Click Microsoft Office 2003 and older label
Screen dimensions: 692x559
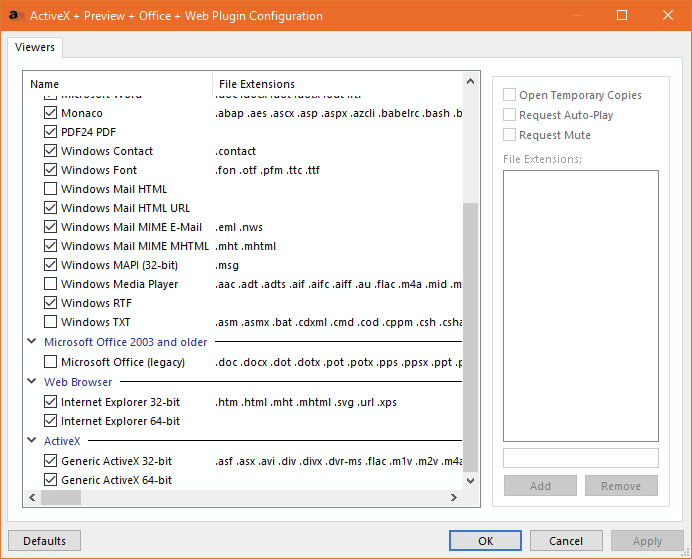(125, 342)
